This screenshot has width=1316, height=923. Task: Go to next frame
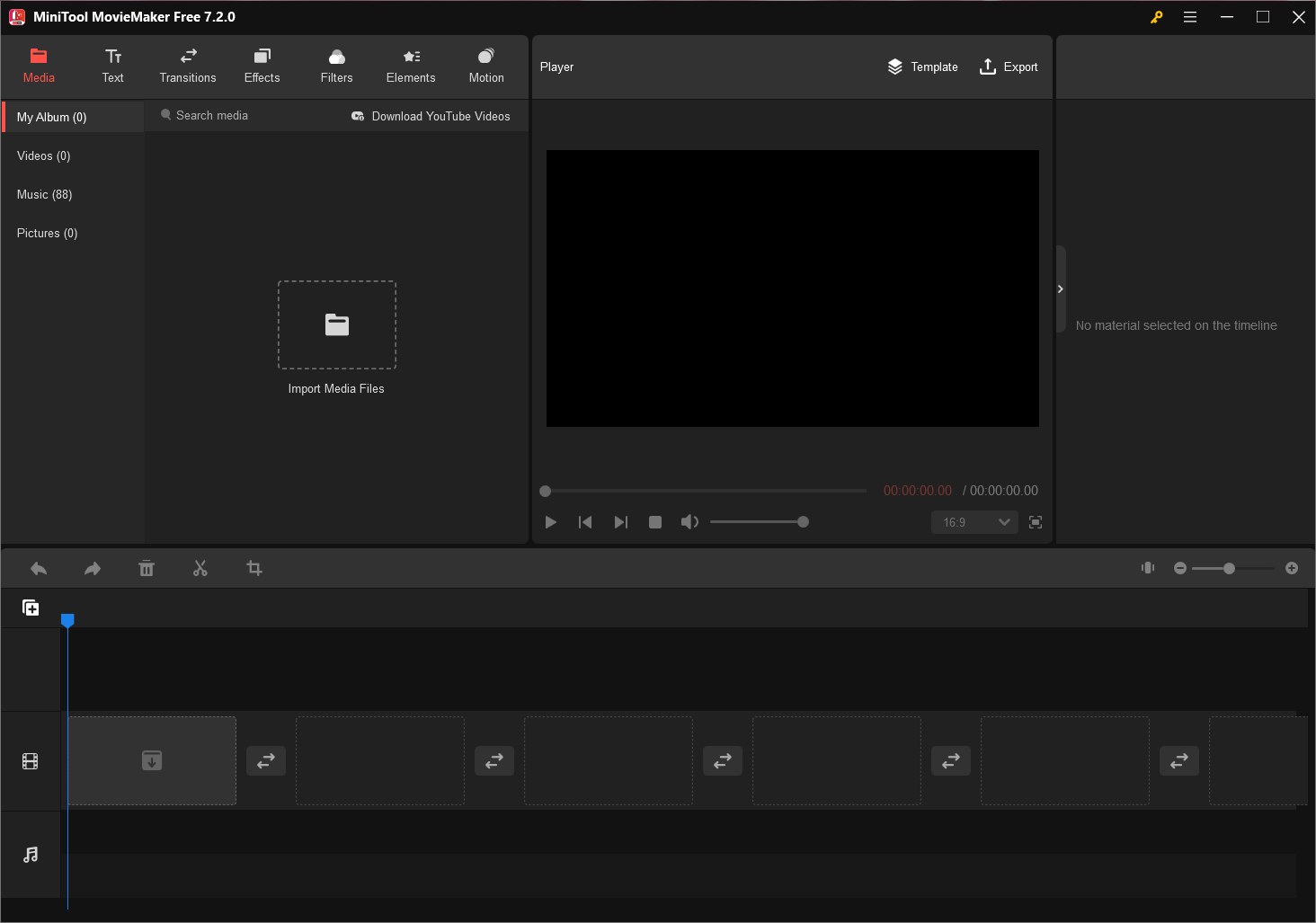pos(621,522)
